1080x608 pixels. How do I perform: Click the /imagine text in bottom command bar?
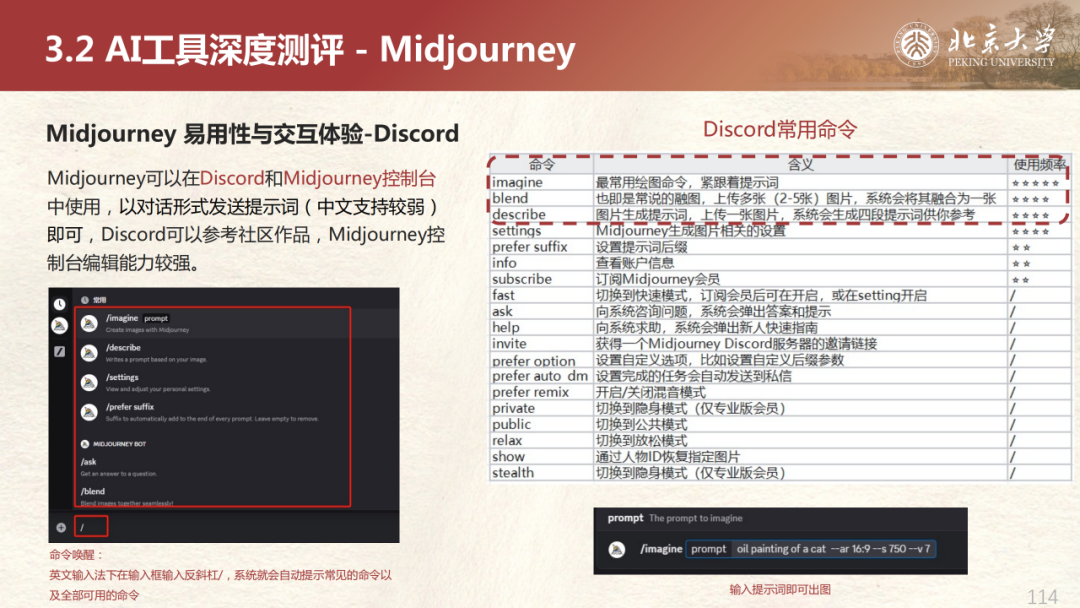(661, 549)
